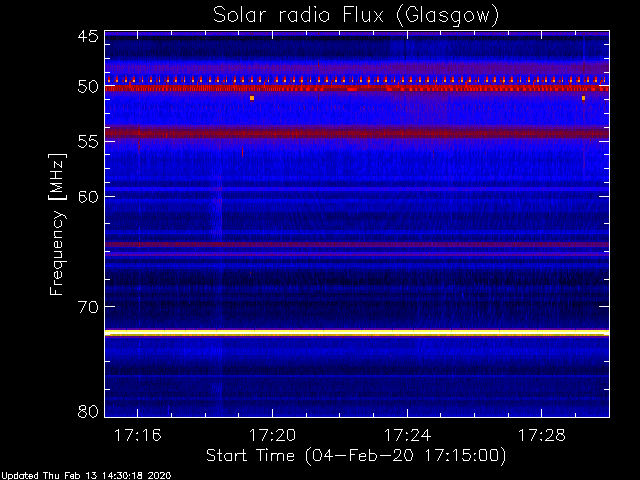Click the 45 frequency axis value
The height and width of the screenshot is (480, 640).
click(x=88, y=36)
